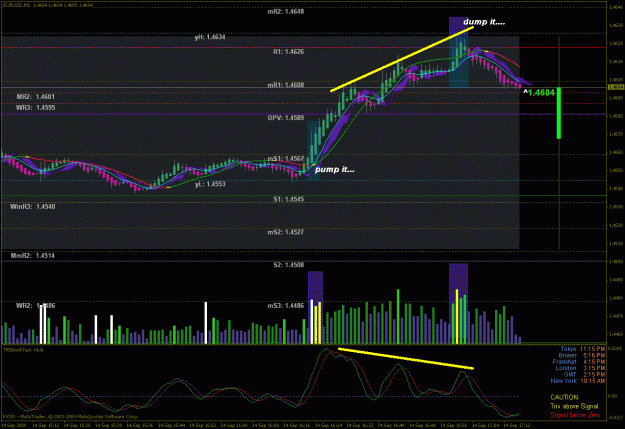Select the MR2: 1.4601 label
The height and width of the screenshot is (429, 625).
click(35, 96)
